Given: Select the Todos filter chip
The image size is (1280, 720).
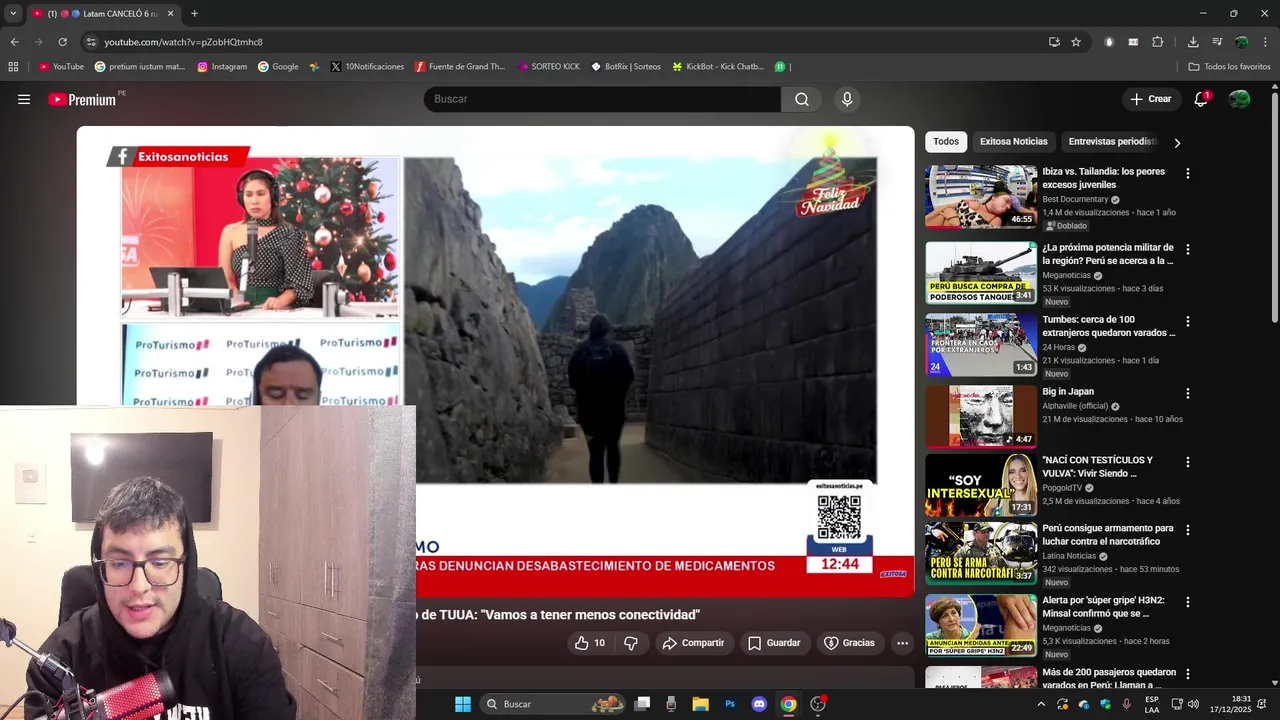Looking at the screenshot, I should coord(946,142).
